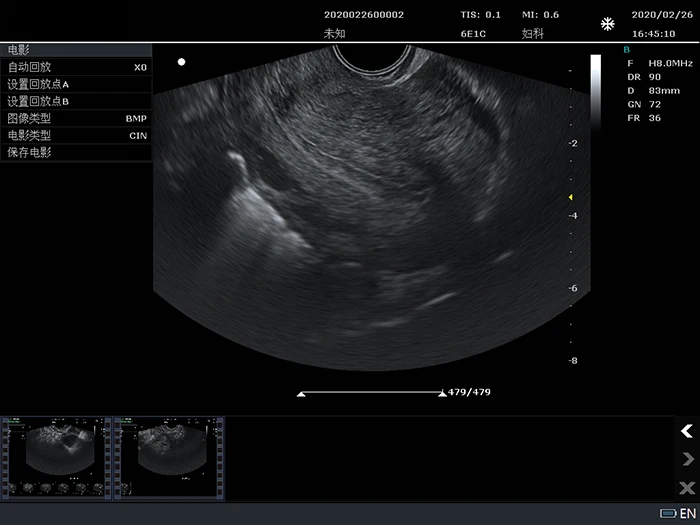Click the white probe orientation dot
The height and width of the screenshot is (525, 700).
[x=181, y=62]
